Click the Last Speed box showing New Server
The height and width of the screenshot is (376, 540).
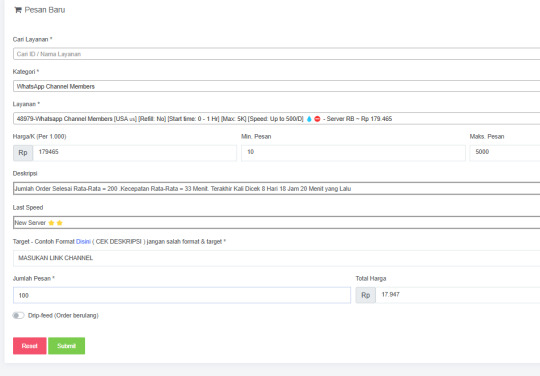coord(277,222)
